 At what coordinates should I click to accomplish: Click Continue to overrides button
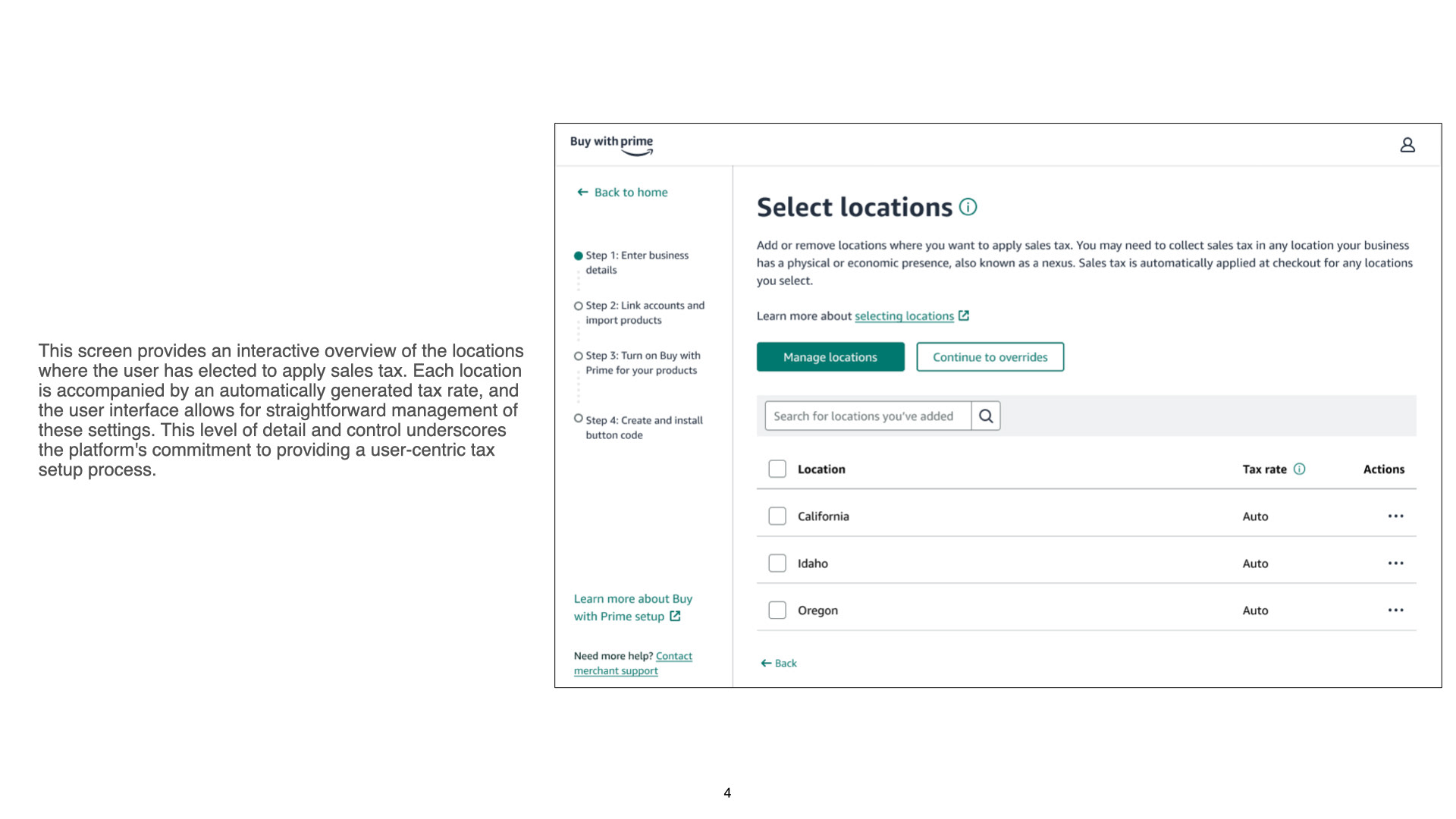990,357
